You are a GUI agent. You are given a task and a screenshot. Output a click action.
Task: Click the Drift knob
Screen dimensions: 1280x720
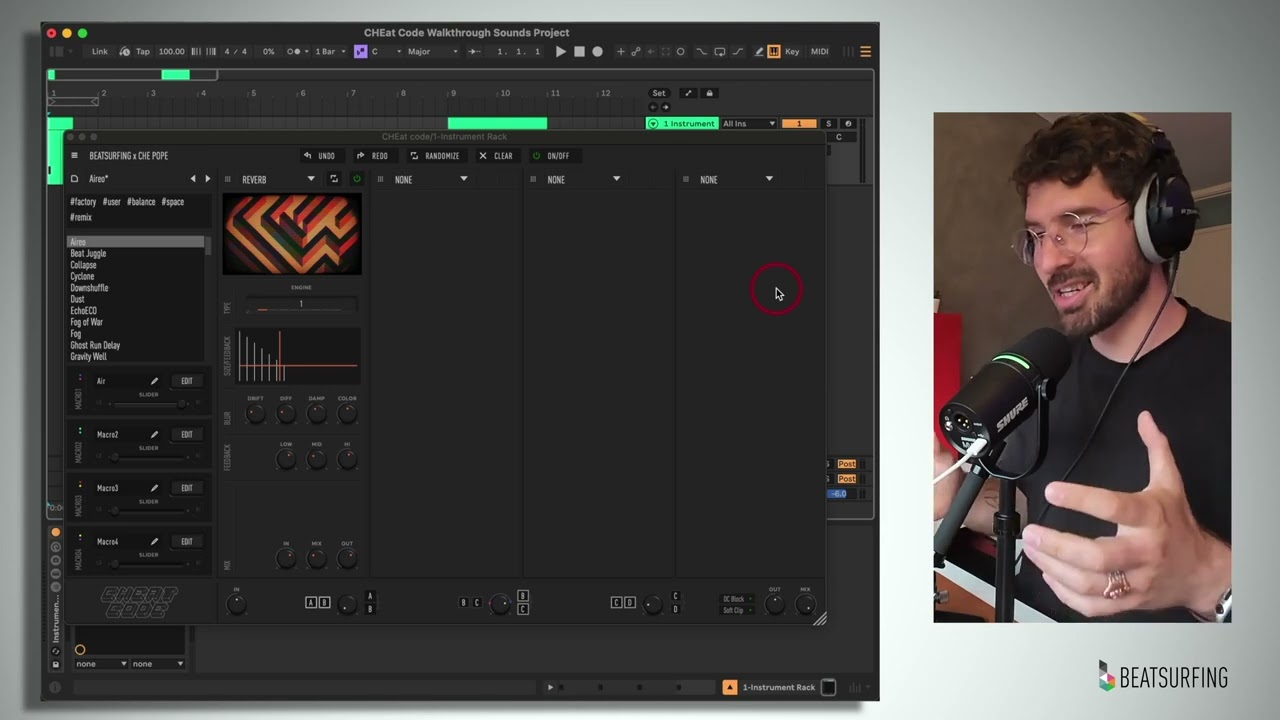pos(255,413)
